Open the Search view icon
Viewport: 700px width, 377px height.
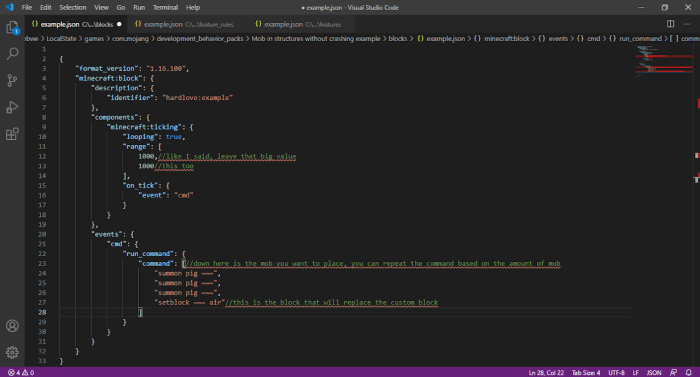12,54
